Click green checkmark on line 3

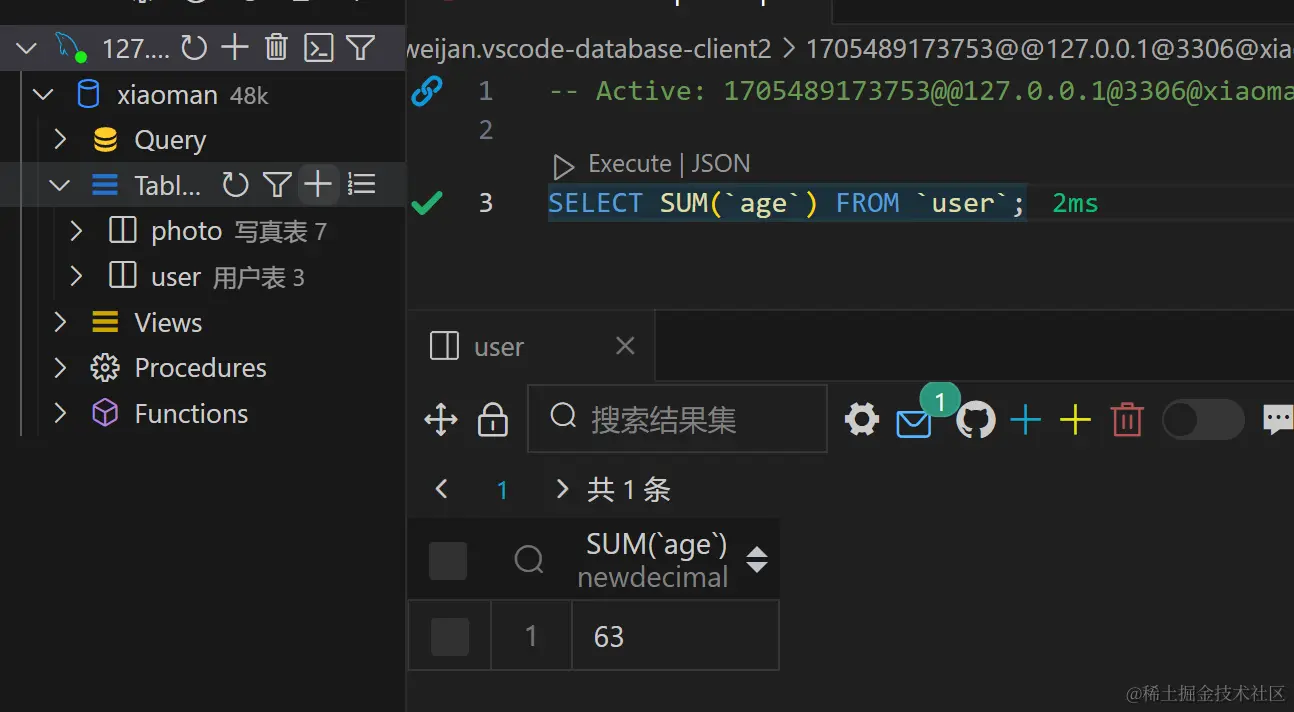click(427, 203)
